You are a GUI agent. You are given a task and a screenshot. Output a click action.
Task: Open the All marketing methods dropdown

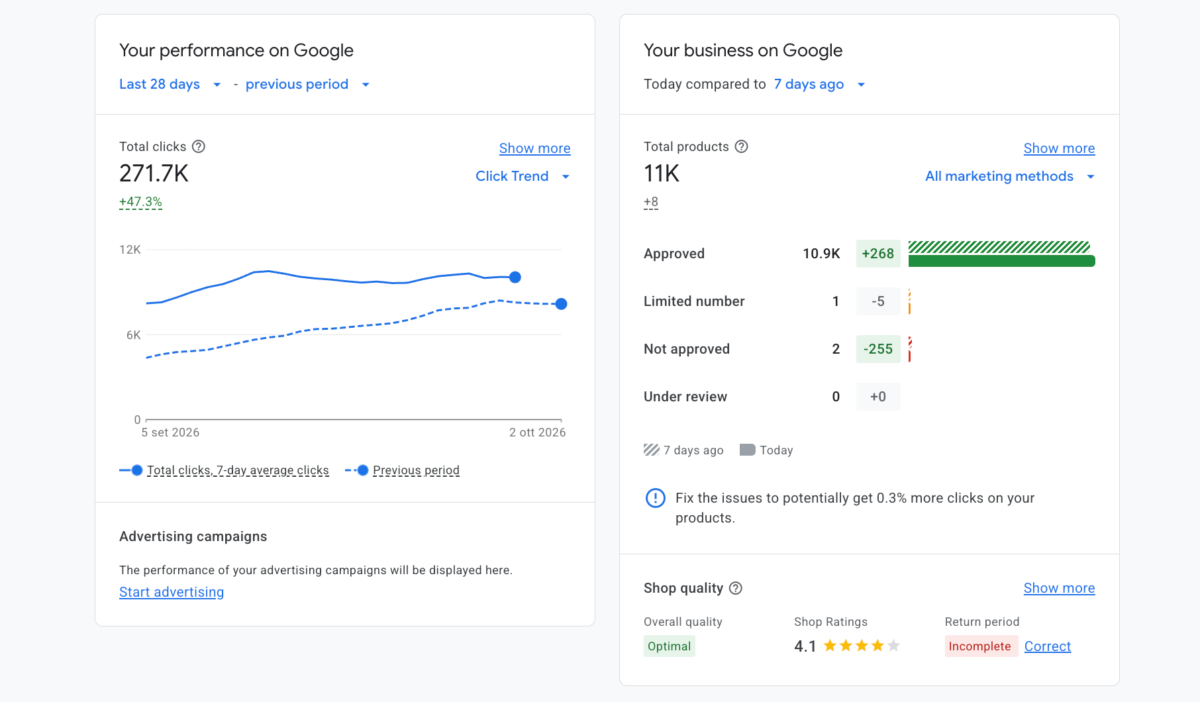pyautogui.click(x=1010, y=176)
